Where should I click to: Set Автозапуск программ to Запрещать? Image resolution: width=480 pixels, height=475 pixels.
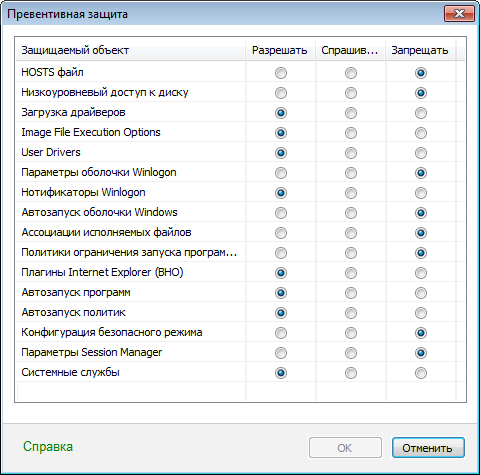point(421,293)
